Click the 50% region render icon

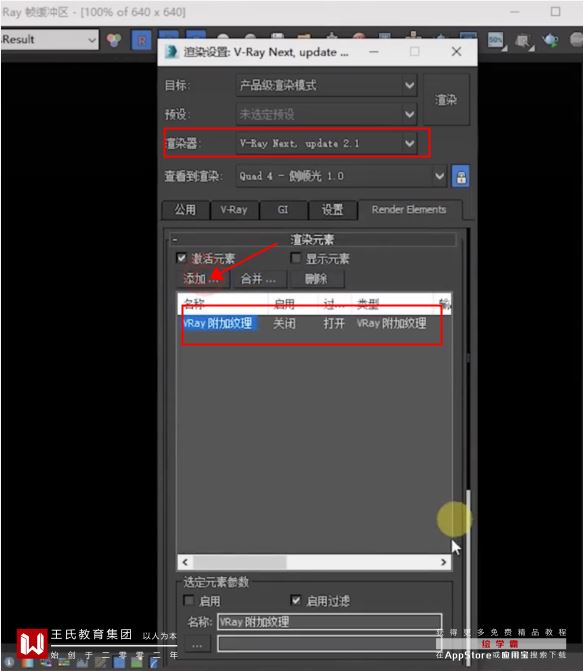click(497, 42)
